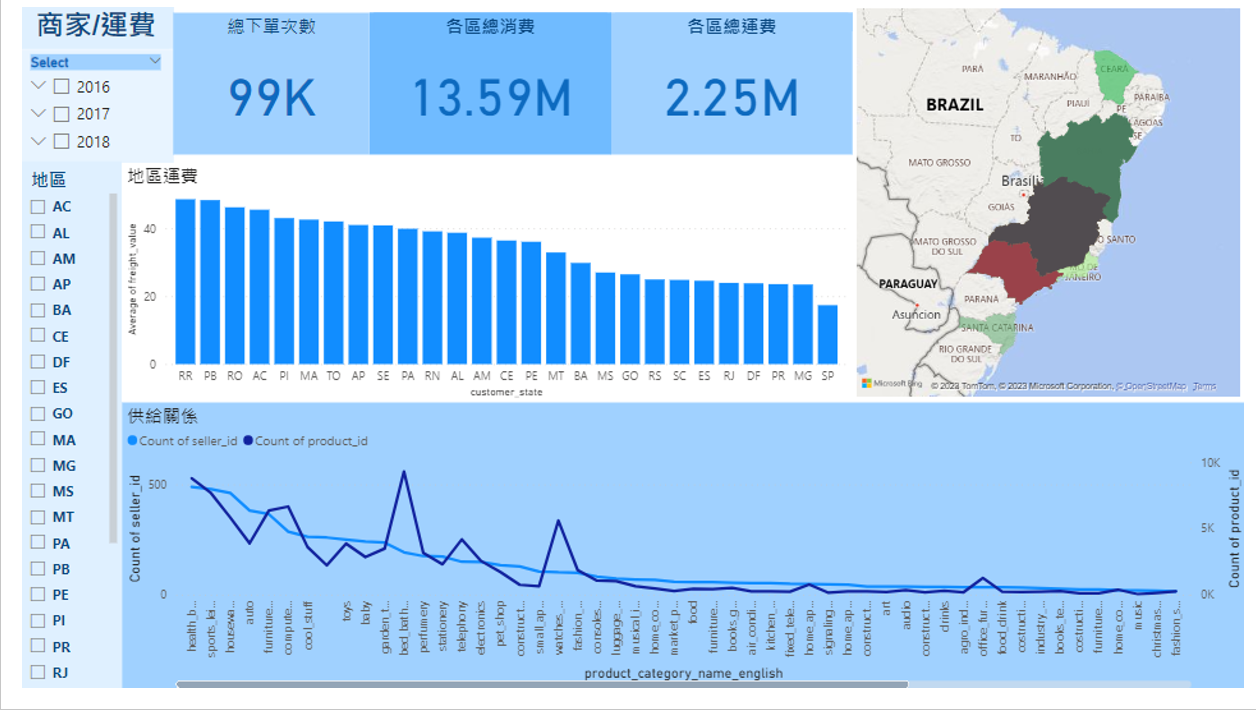Click the Terms link on the map
The image size is (1256, 710).
(1204, 384)
